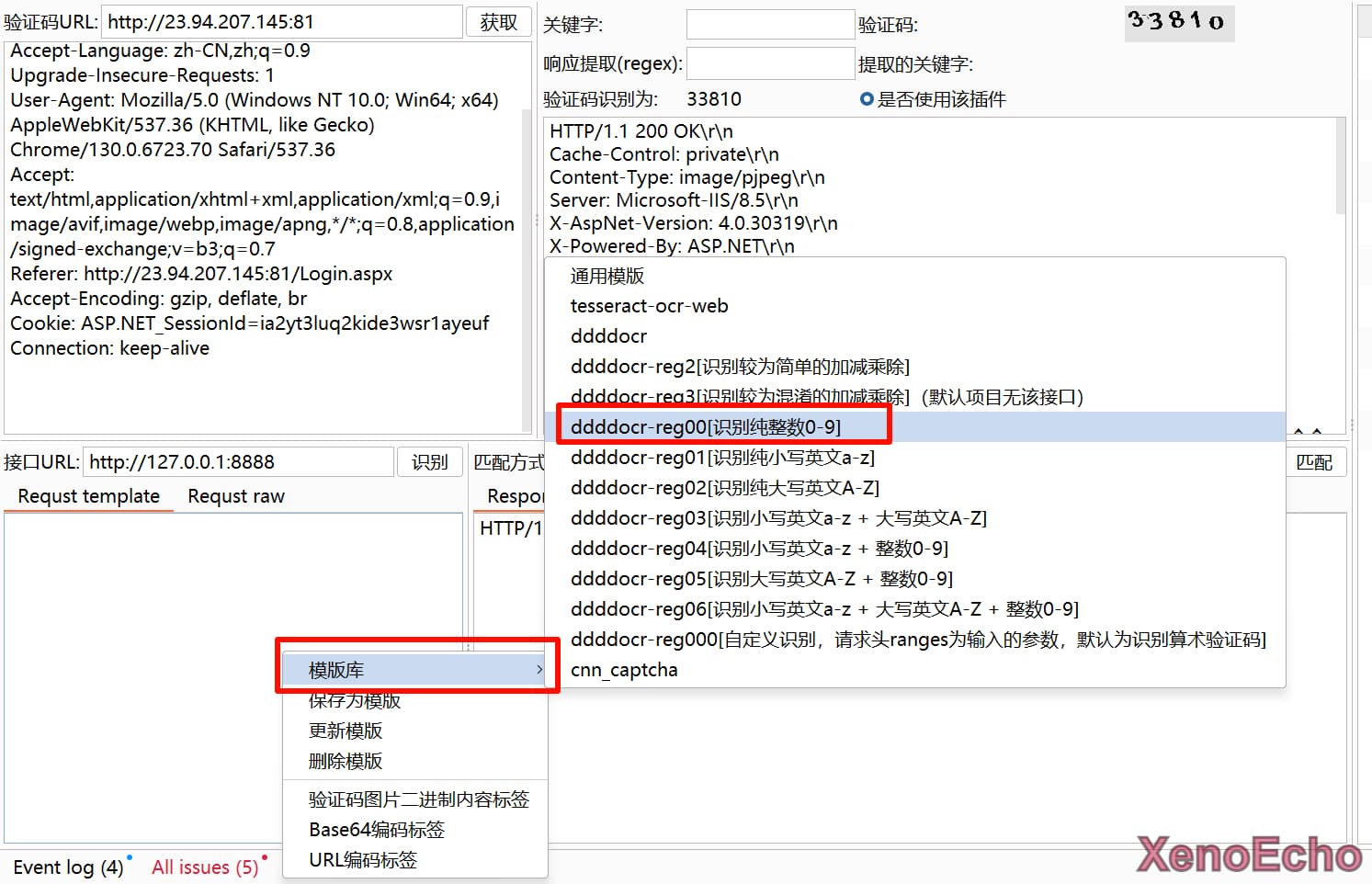Click the 获取 button to fetch captcha
The height and width of the screenshot is (884, 1372).
pyautogui.click(x=498, y=22)
